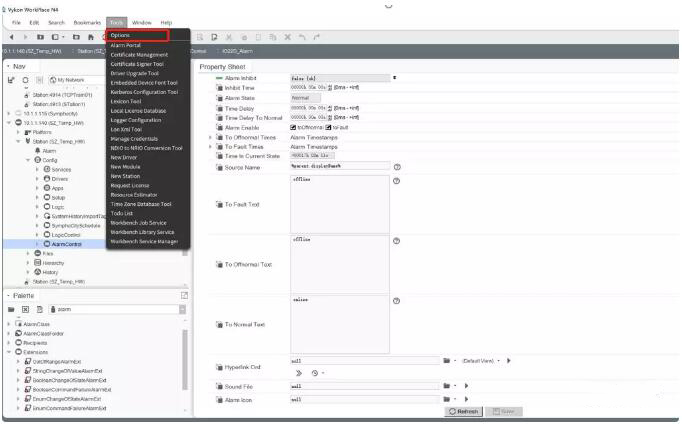Expand the Services tree node
682x424 pixels.
(37, 169)
